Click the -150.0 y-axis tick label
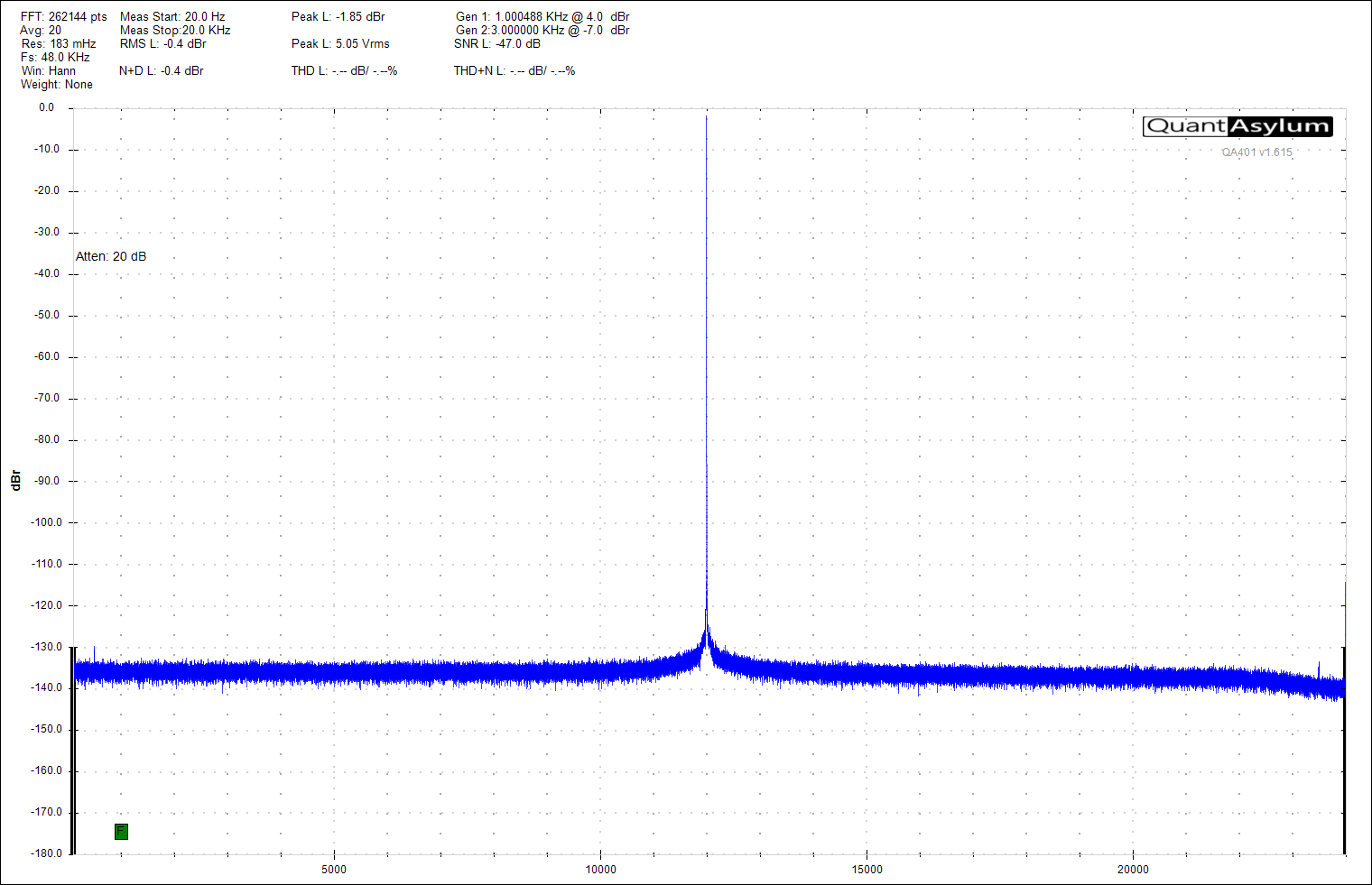Viewport: 1372px width, 885px height. coord(46,729)
